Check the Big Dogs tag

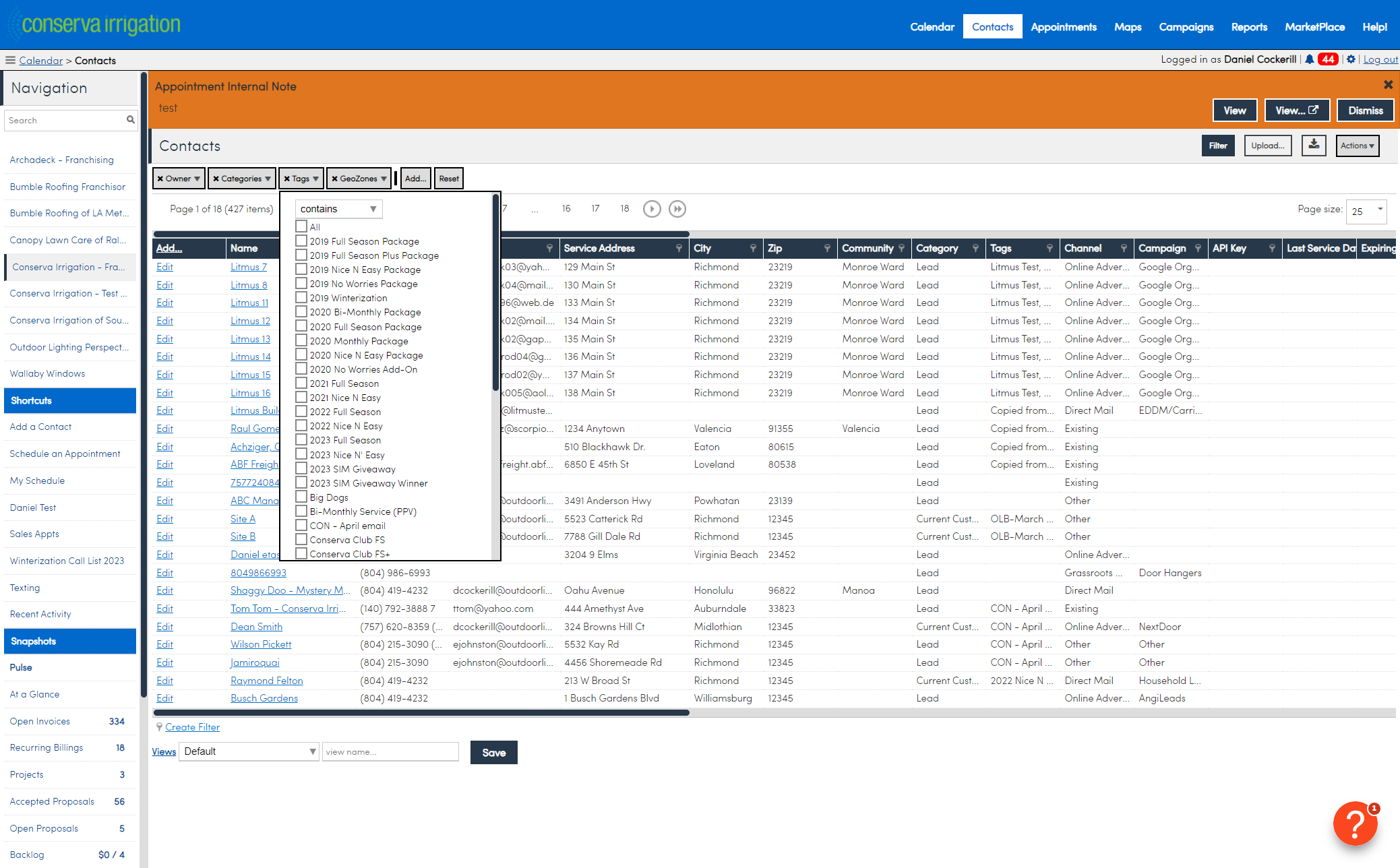pos(301,497)
